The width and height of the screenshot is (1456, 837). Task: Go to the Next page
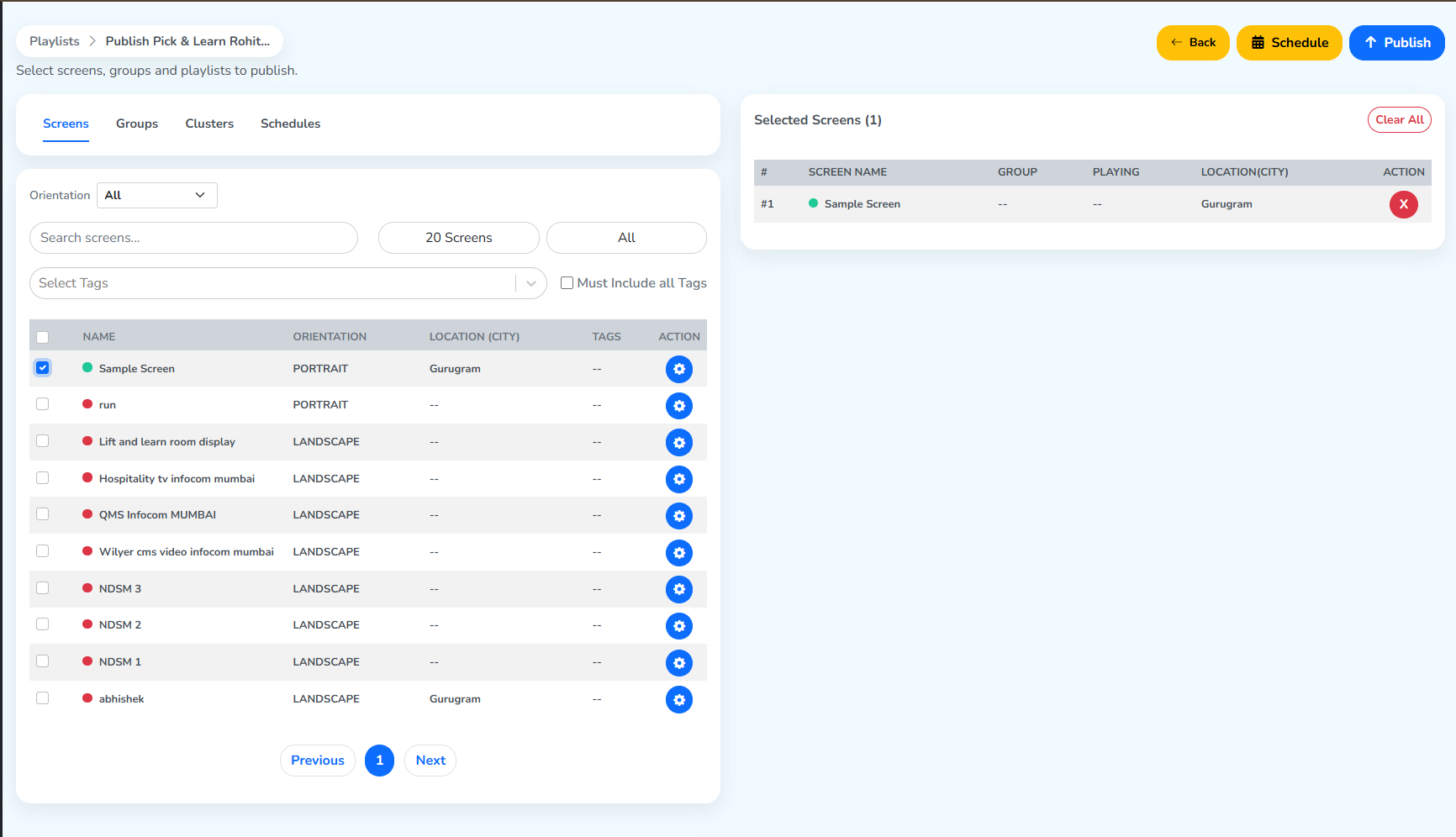tap(430, 761)
